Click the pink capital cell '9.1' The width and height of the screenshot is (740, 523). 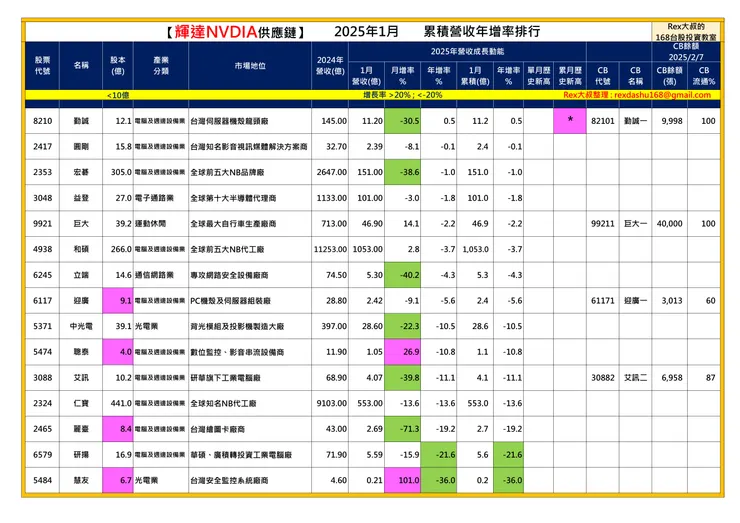tap(118, 301)
